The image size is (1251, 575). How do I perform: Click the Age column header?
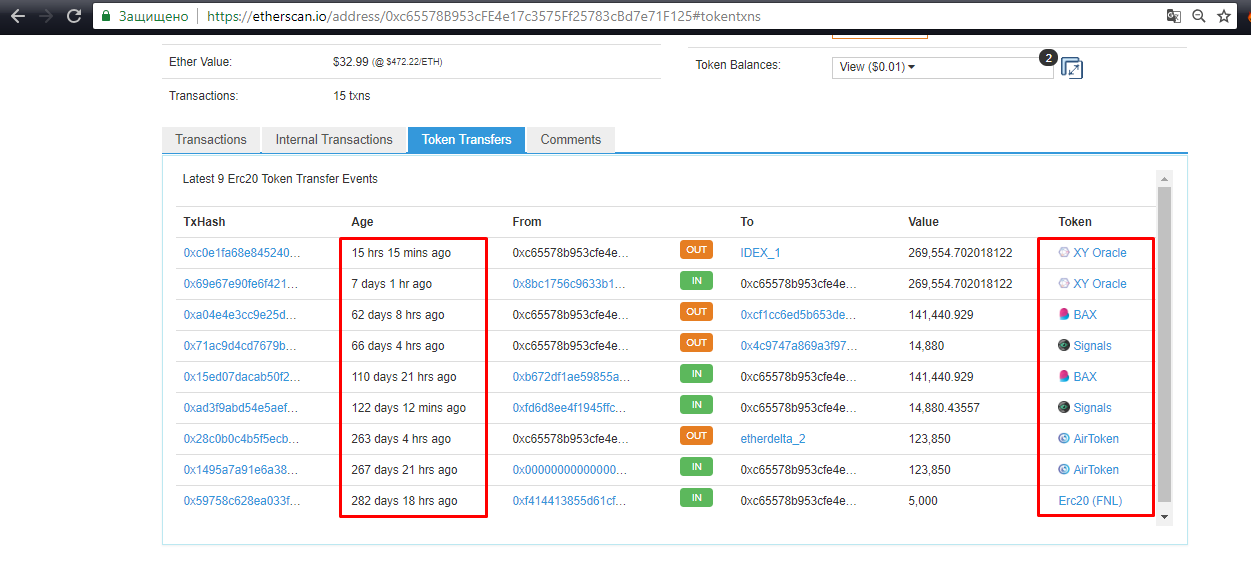pyautogui.click(x=362, y=222)
